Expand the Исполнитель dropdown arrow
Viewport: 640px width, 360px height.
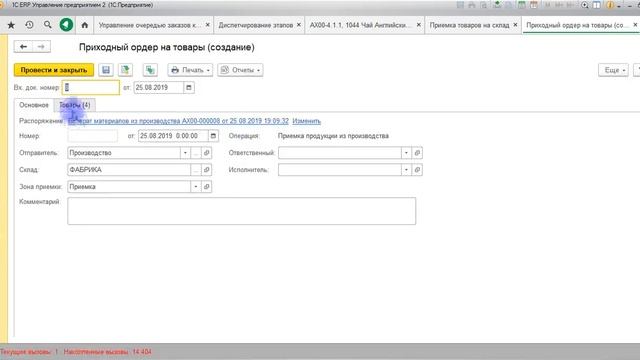406,170
